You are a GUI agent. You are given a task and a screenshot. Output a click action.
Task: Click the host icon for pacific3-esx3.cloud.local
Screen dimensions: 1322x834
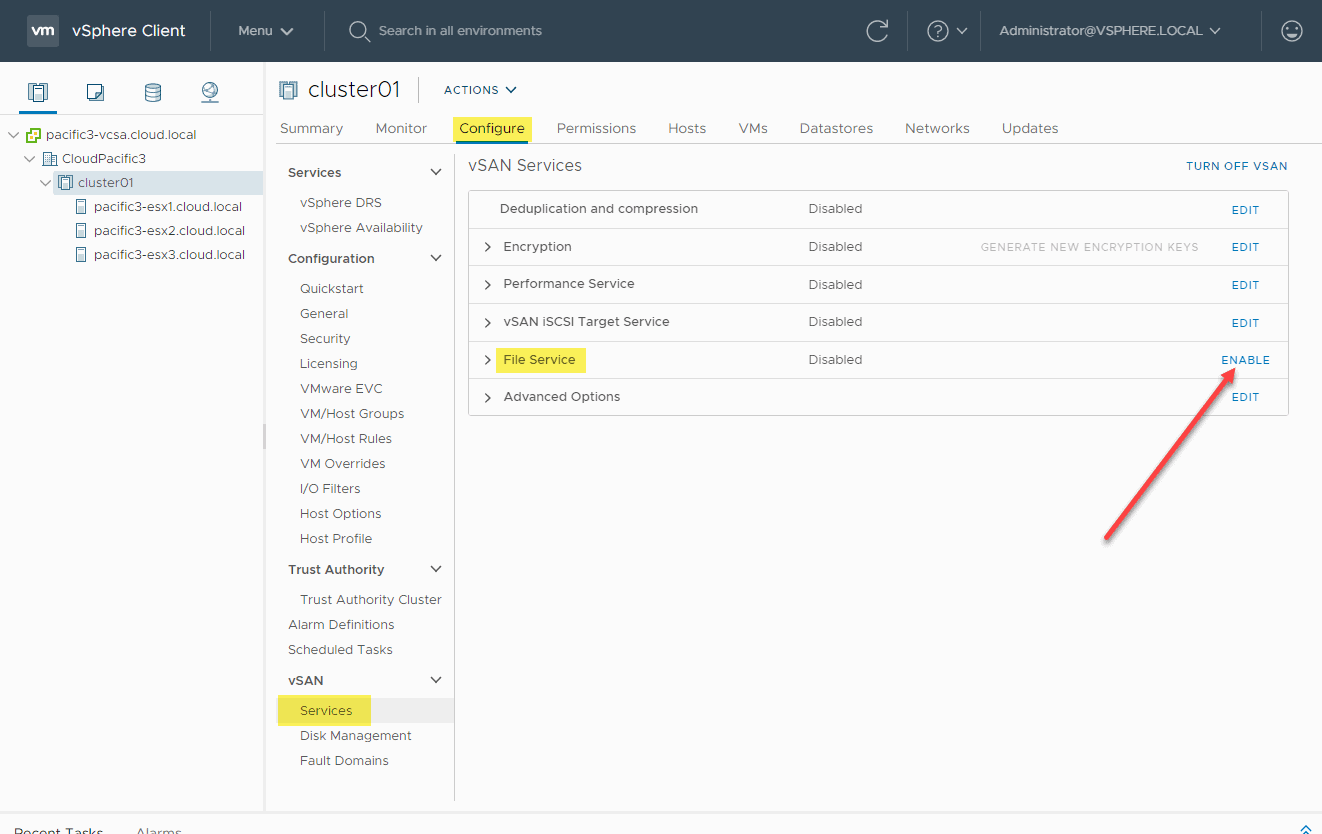coord(83,255)
